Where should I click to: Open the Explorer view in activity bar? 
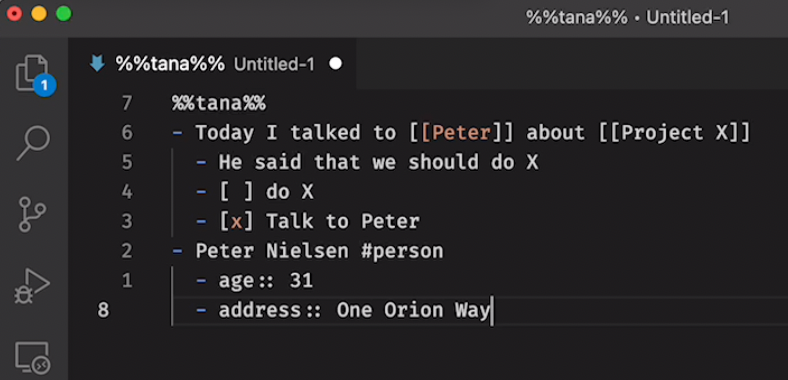point(32,73)
